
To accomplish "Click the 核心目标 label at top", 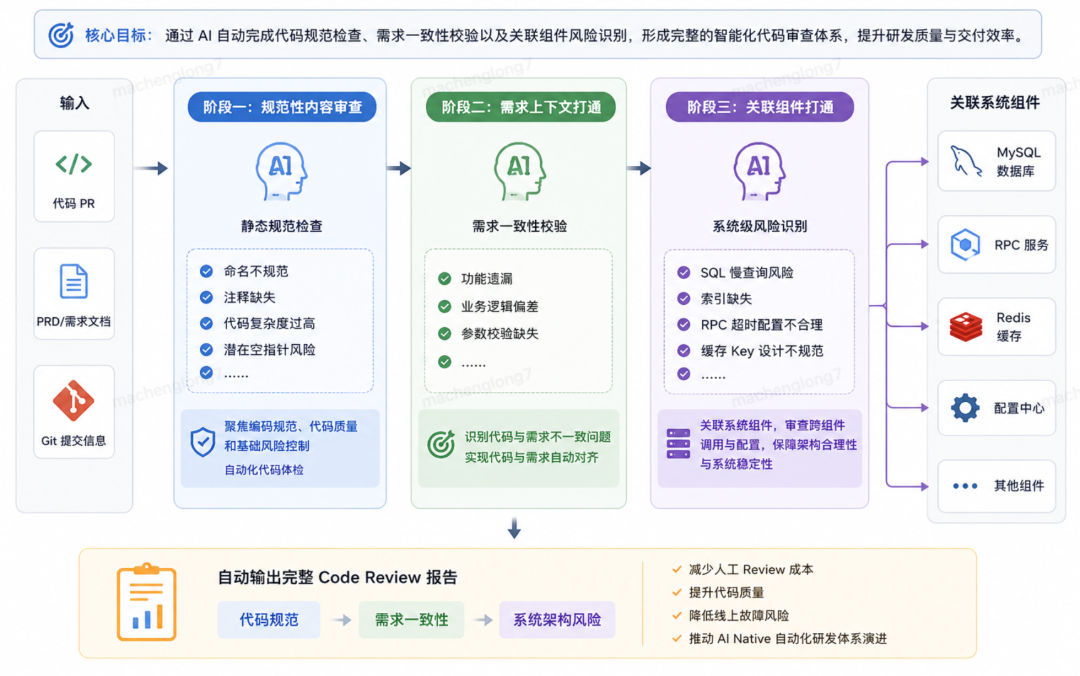I will coord(116,35).
